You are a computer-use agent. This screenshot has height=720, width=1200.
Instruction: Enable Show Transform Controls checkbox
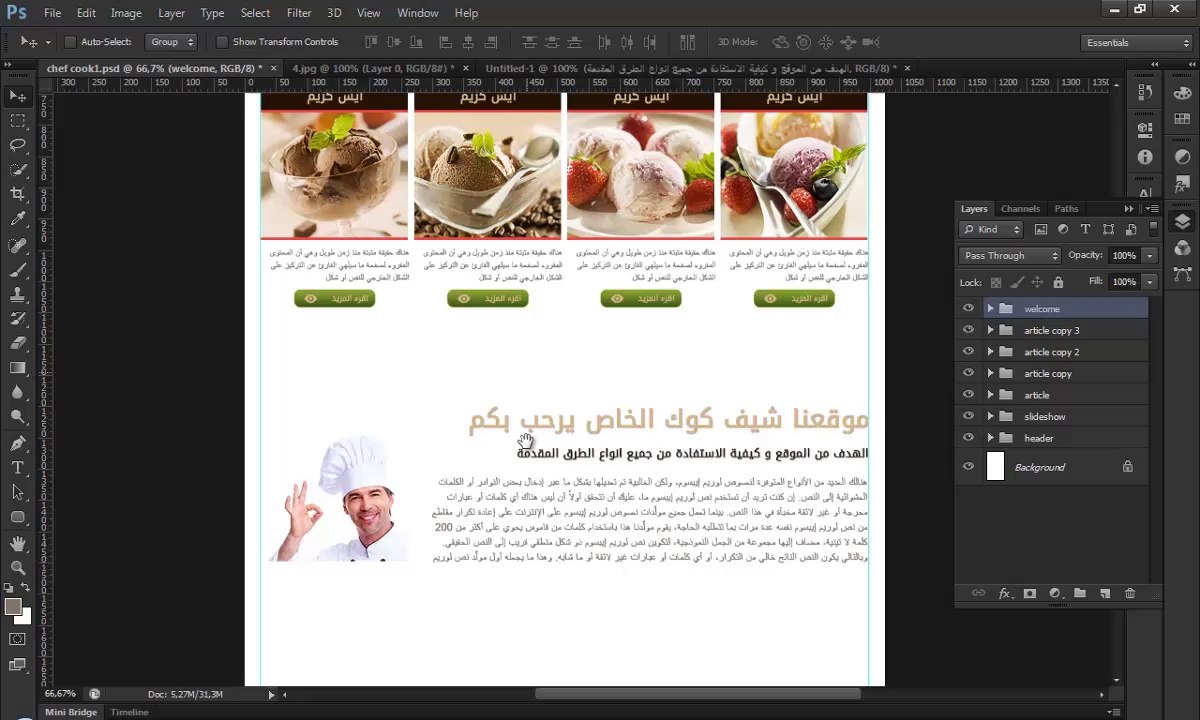pos(222,42)
